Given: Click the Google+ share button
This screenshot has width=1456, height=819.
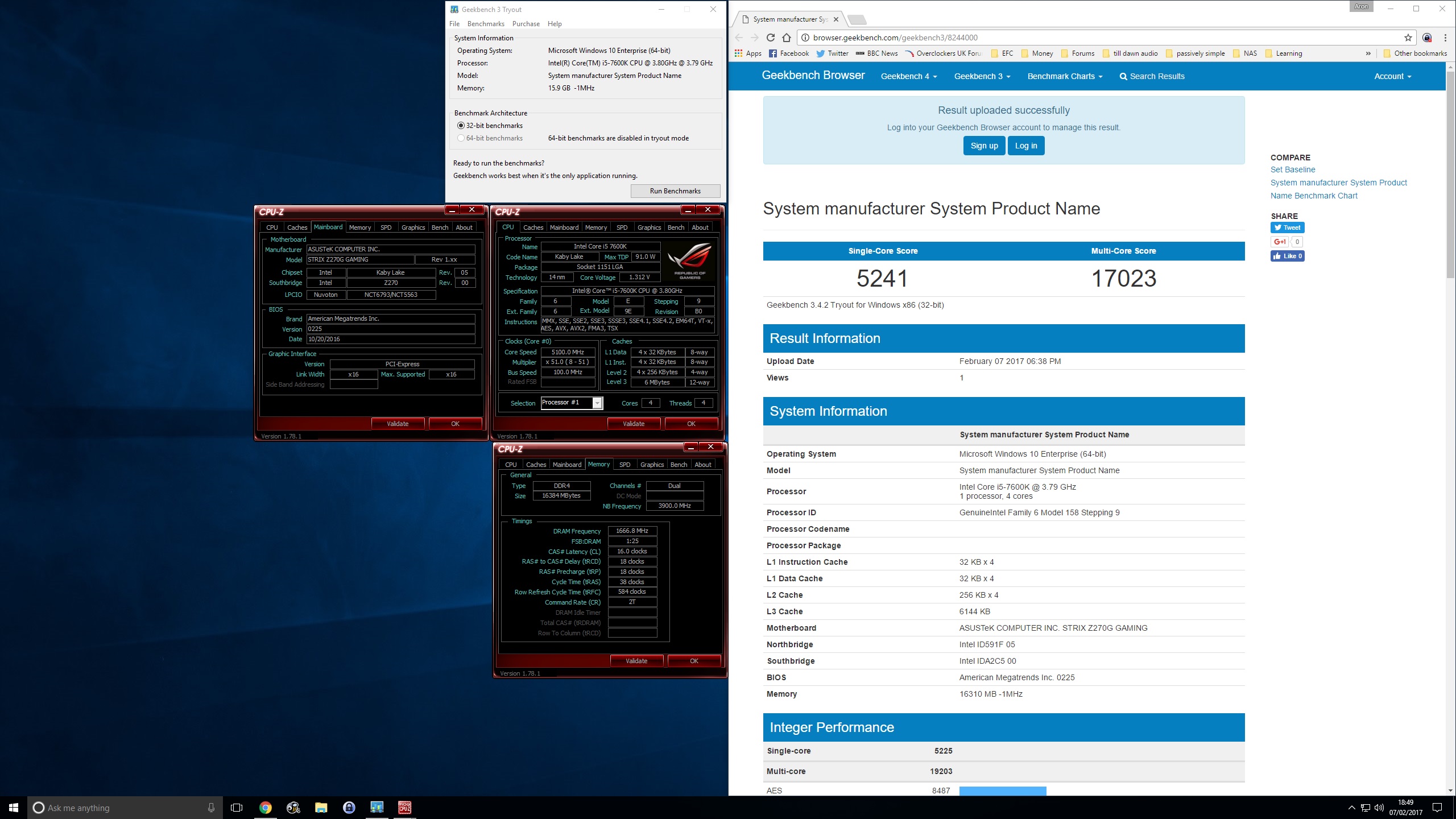Looking at the screenshot, I should click(1280, 242).
